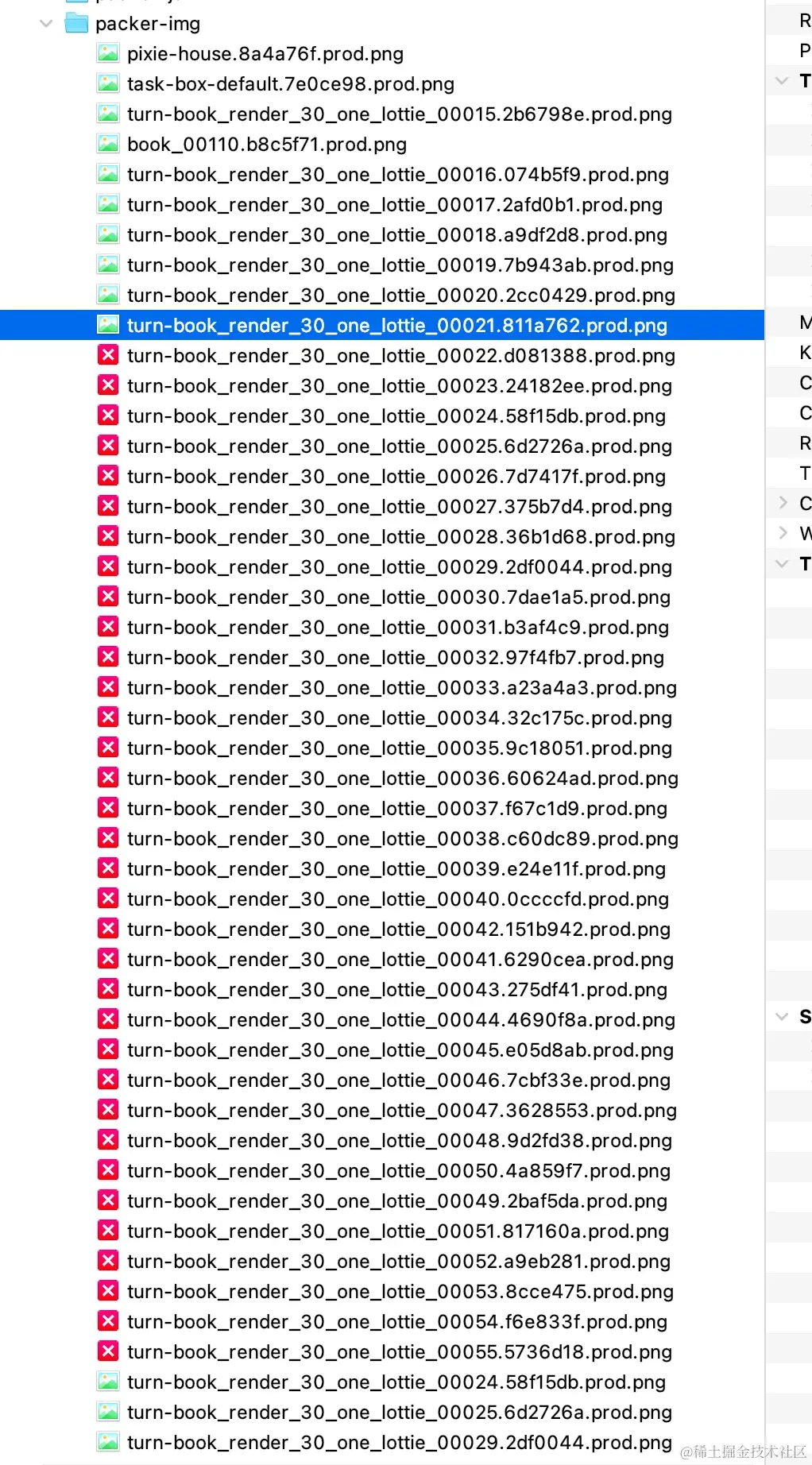Click red X icon of lottie_00033.a23a4a3 file
812x1465 pixels.
click(108, 688)
